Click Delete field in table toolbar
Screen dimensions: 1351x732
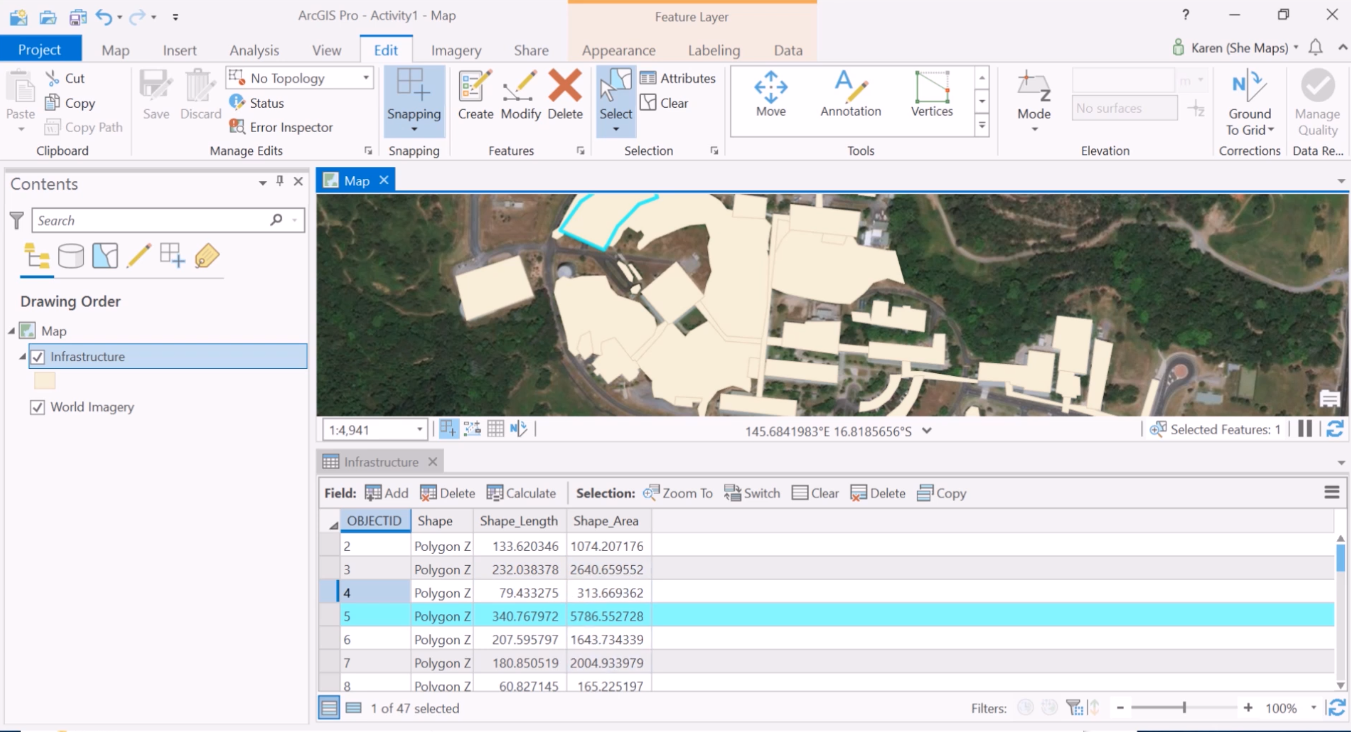click(x=447, y=493)
